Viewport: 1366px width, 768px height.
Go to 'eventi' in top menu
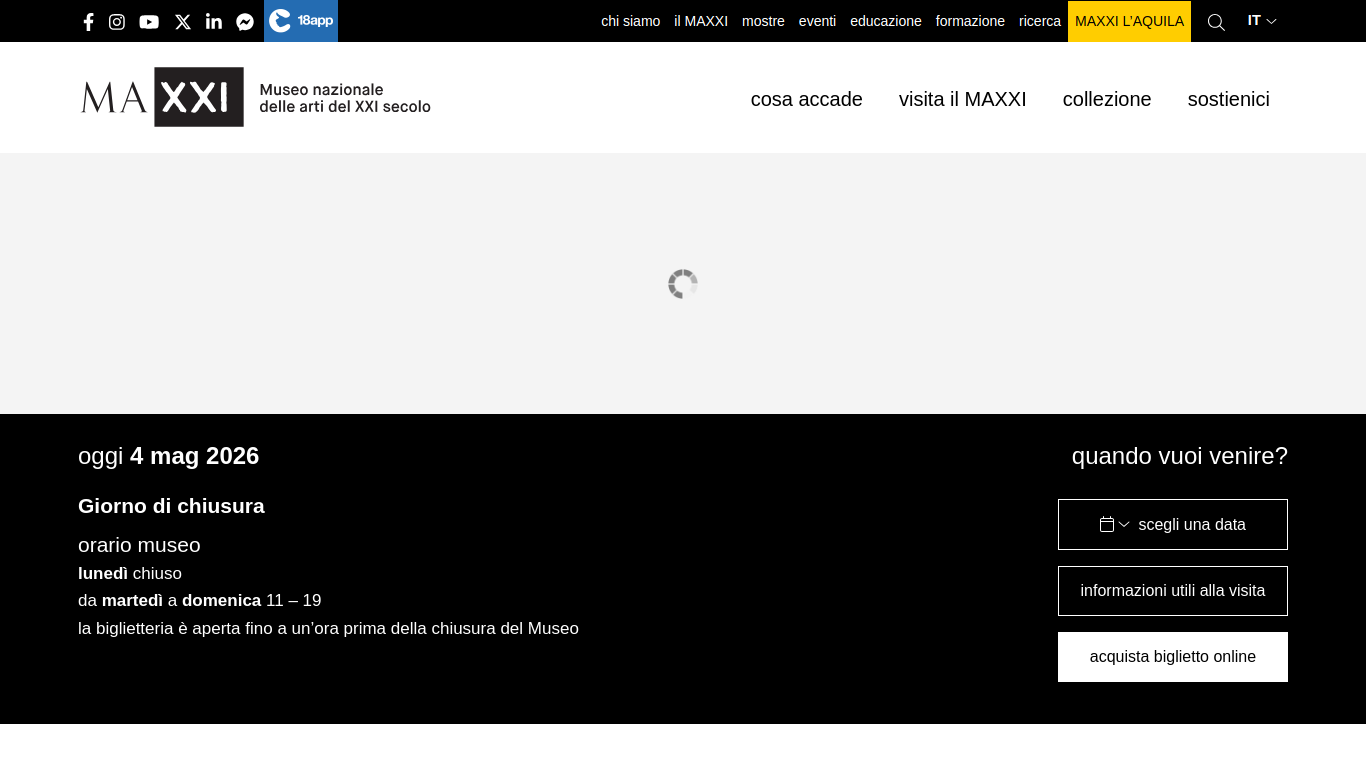point(817,21)
